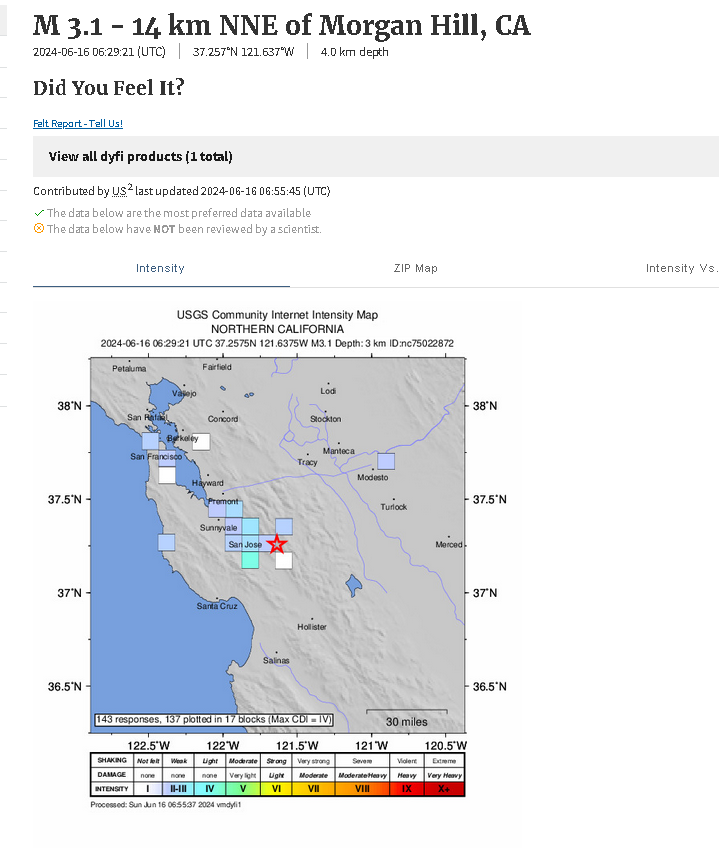Screen dimensions: 719x860
Task: Click the US contributor abbreviation
Action: pyautogui.click(x=120, y=191)
